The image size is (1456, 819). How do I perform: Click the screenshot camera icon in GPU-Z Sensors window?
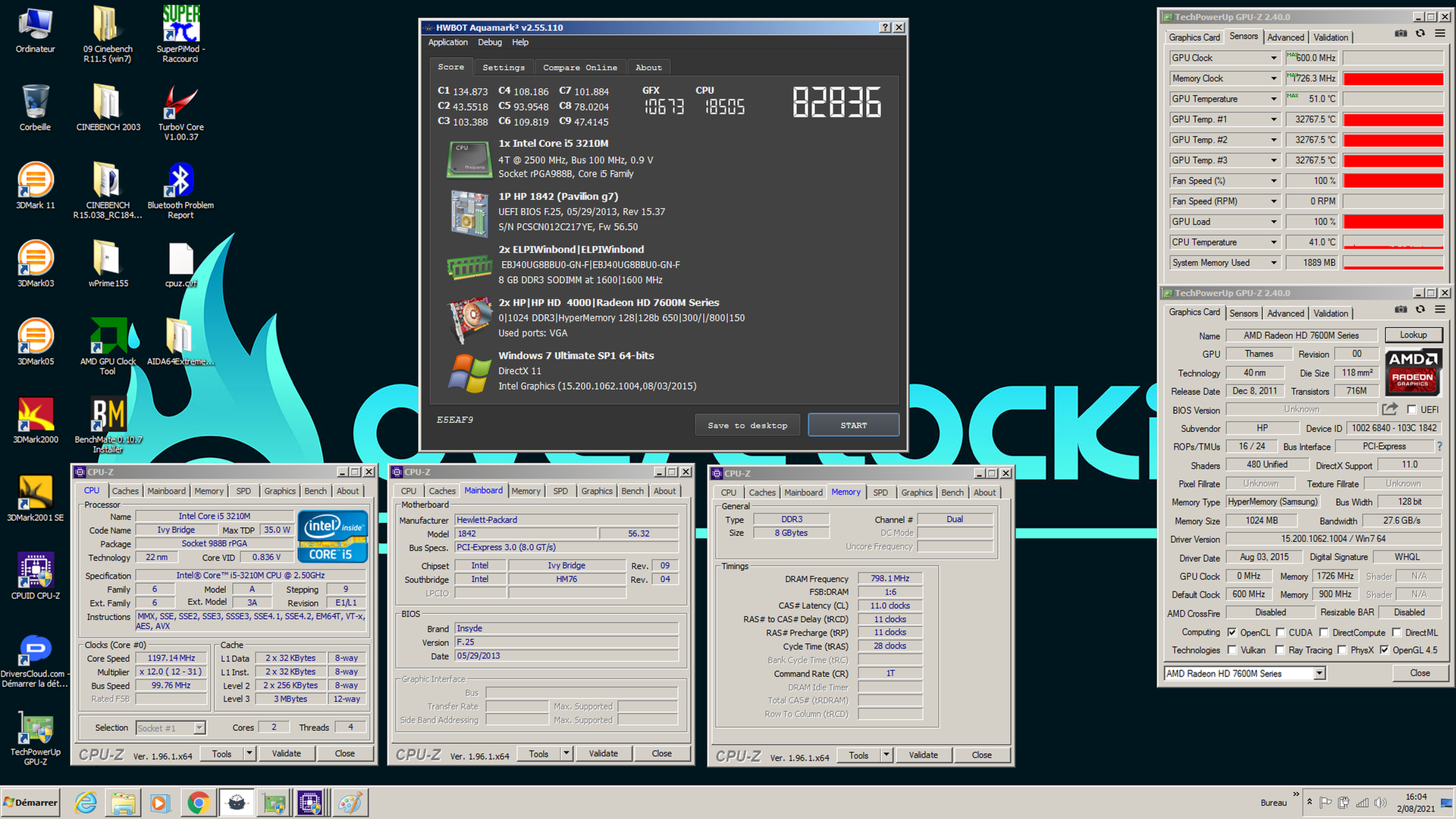[1400, 34]
